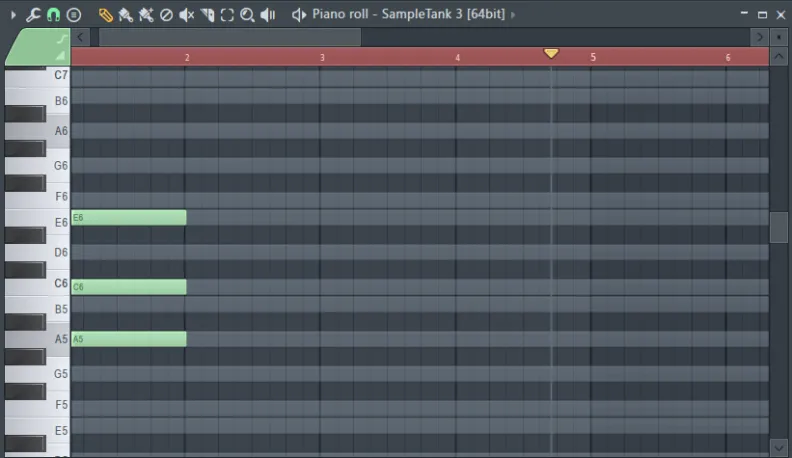Click the speaker arrows target channel icon
This screenshot has height=458, width=792.
click(x=299, y=15)
